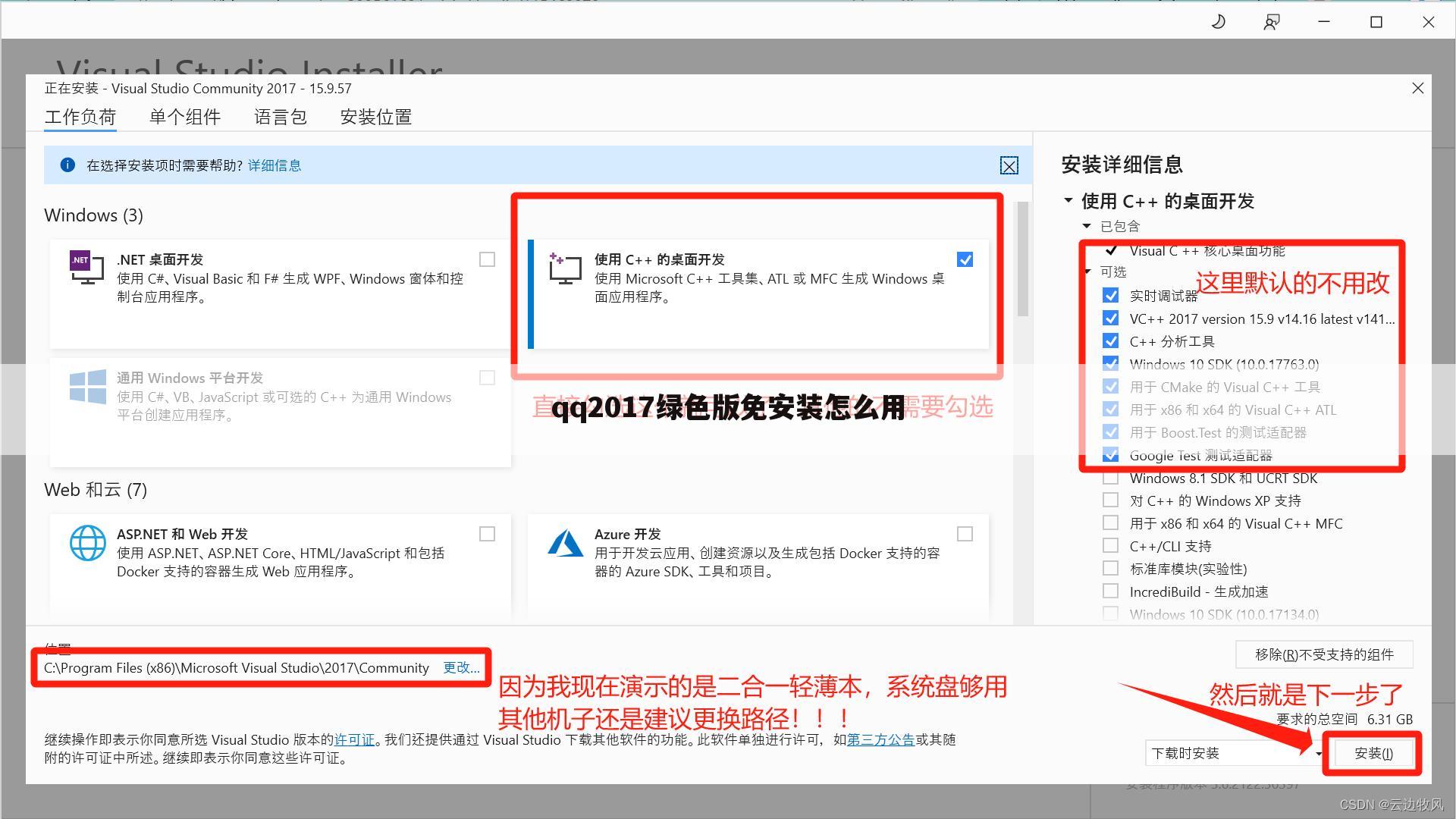Open the 许可证 link
Viewport: 1456px width, 819px height.
click(x=354, y=739)
